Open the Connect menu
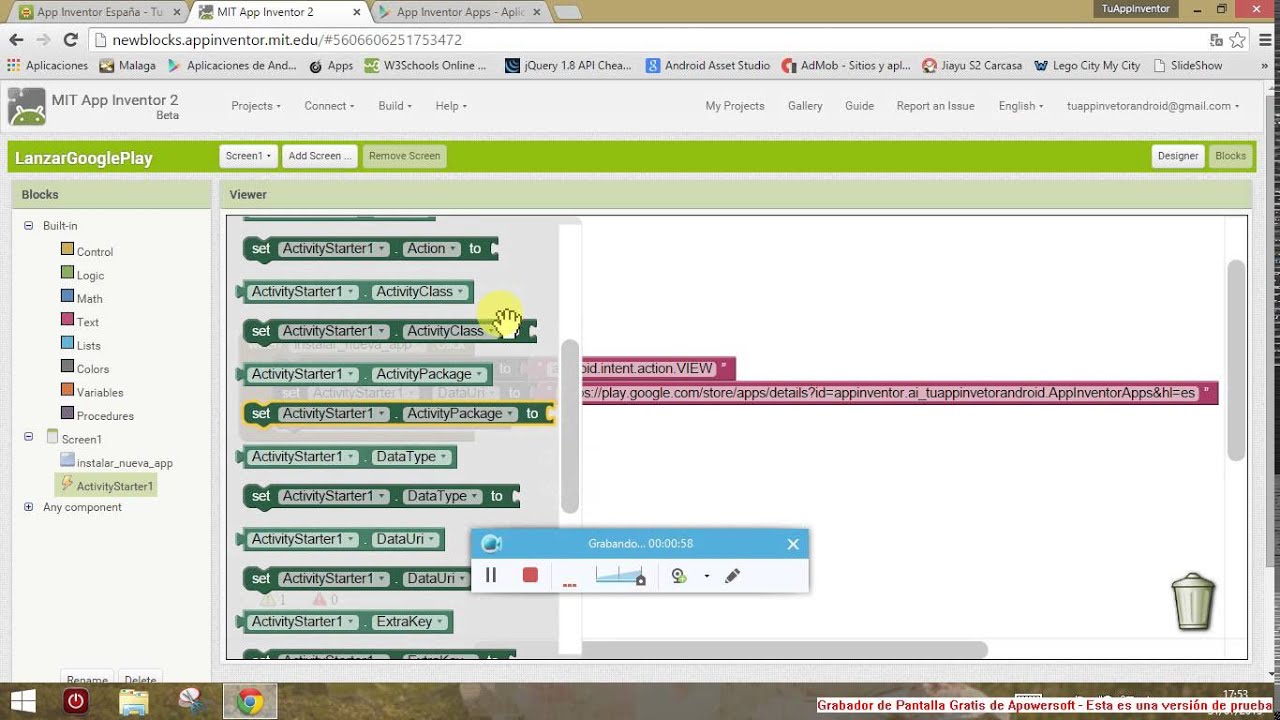The image size is (1280, 720). point(329,105)
